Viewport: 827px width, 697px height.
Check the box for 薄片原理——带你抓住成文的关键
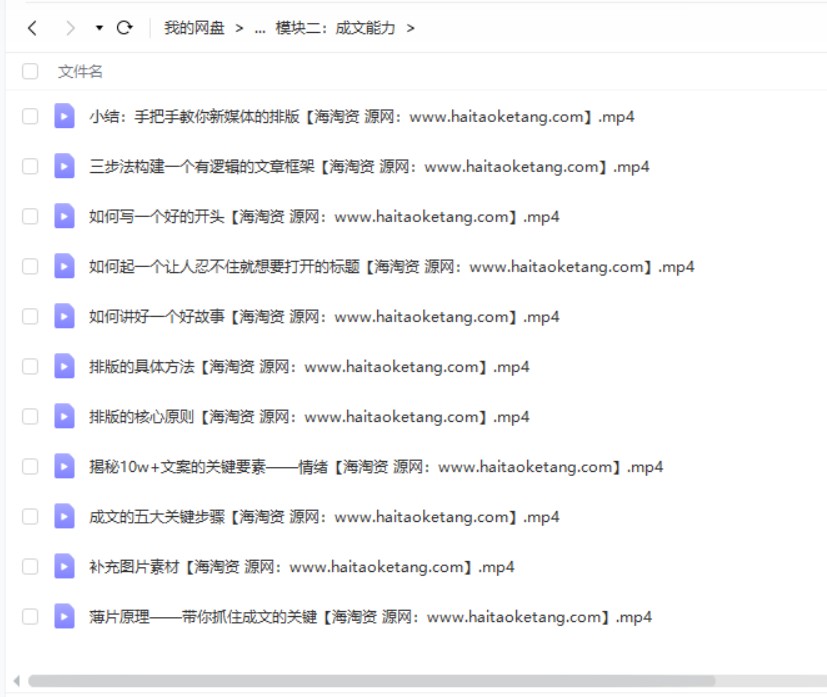point(30,616)
